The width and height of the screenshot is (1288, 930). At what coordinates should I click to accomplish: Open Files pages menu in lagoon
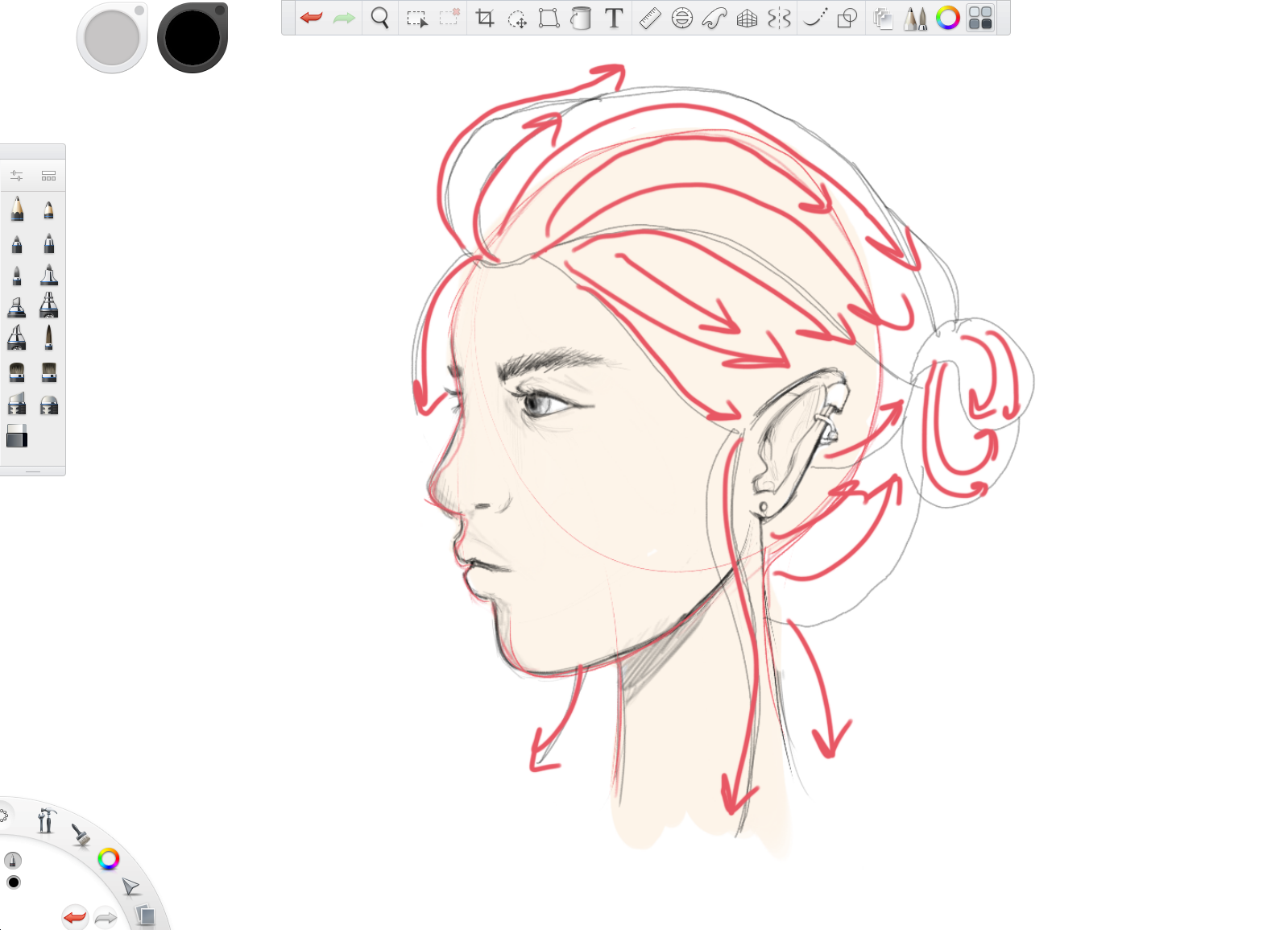click(145, 915)
